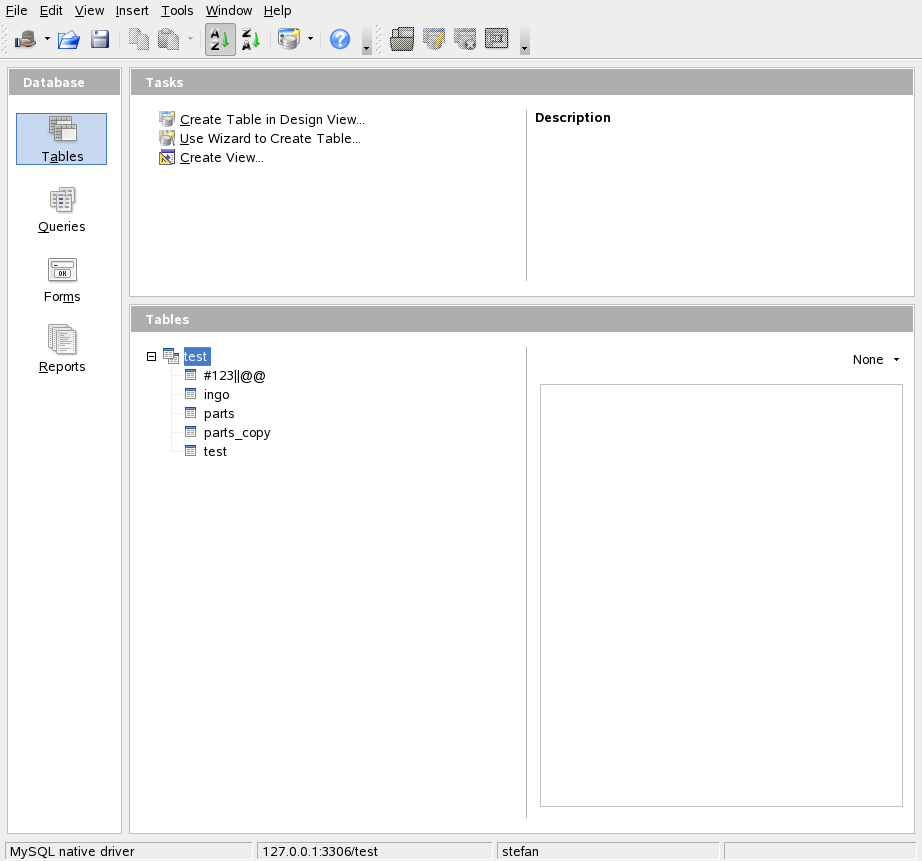Click Create View task
The height and width of the screenshot is (861, 922).
(x=221, y=158)
